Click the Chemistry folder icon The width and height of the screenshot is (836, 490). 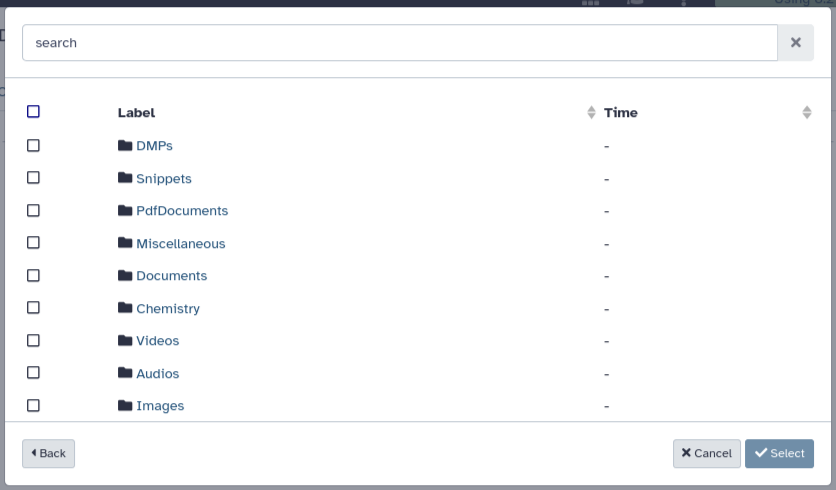[125, 308]
